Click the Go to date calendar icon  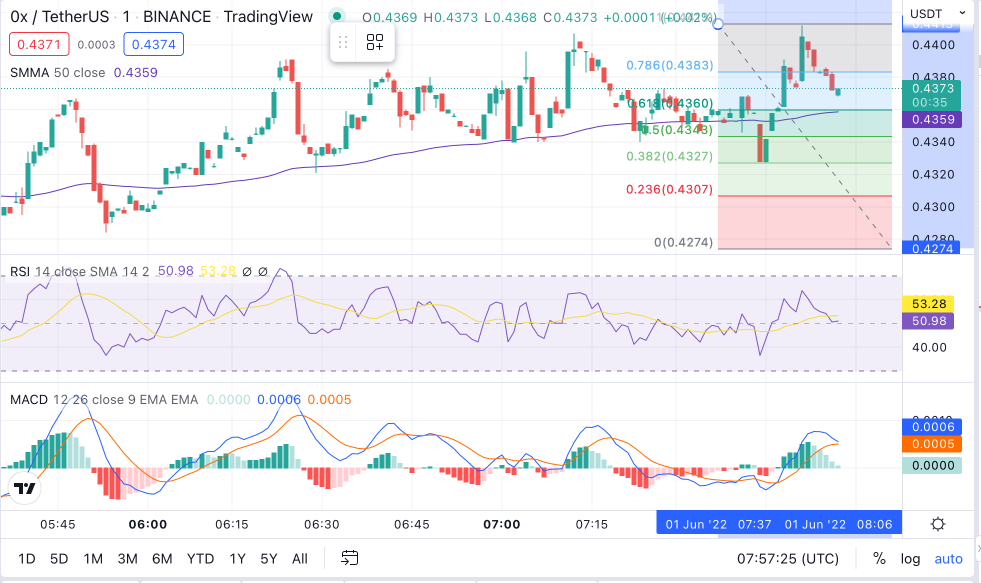pos(350,558)
